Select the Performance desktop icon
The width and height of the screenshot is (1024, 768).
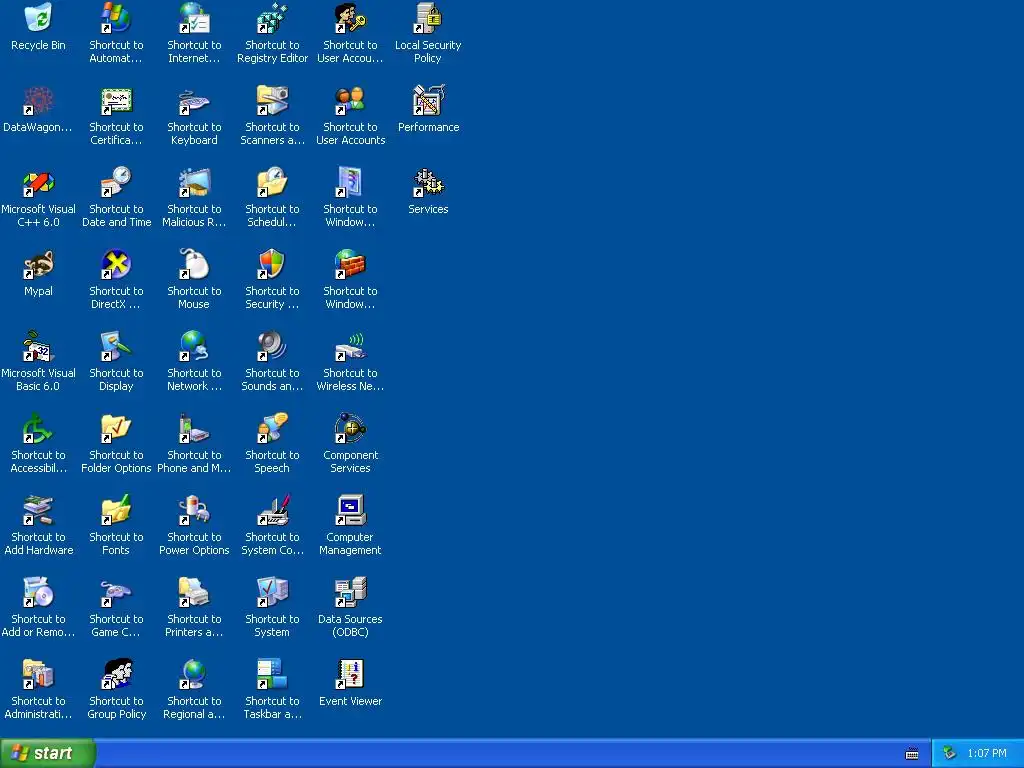(428, 101)
